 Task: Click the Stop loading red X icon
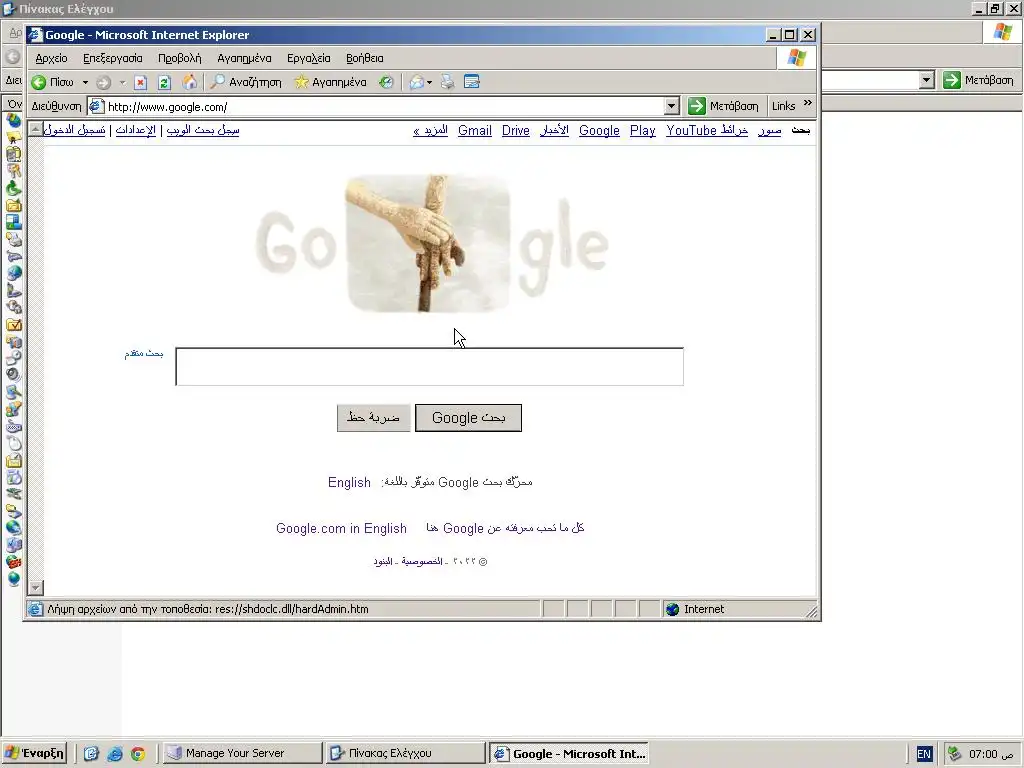140,82
